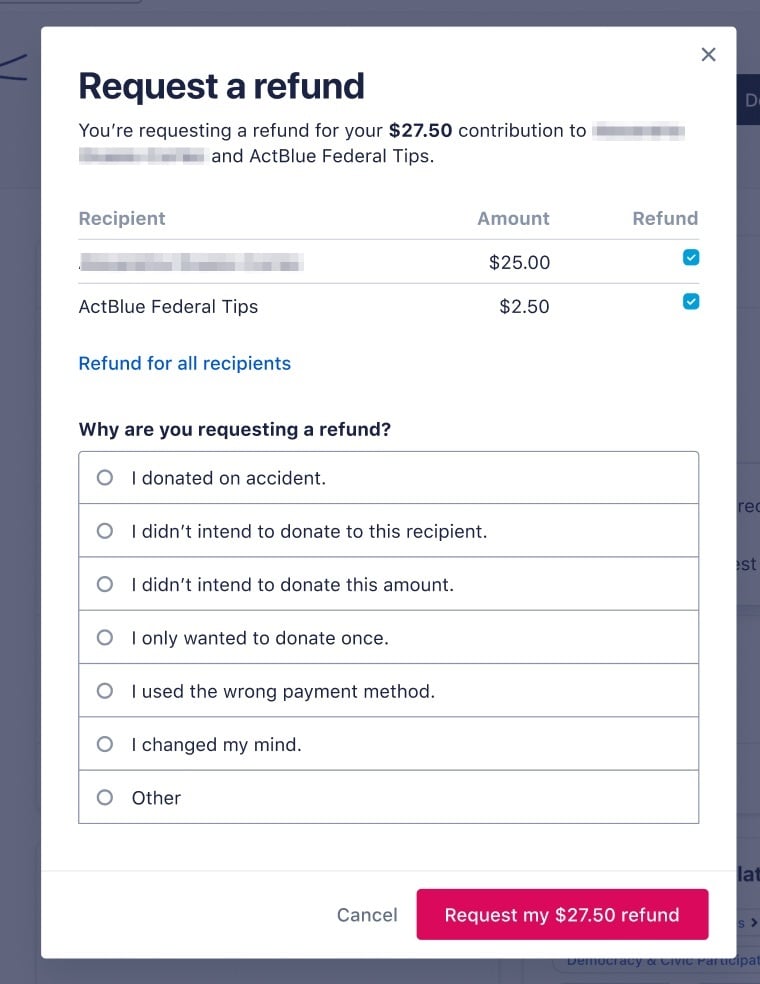760x984 pixels.
Task: Choose 'I didn't intend to donate to this recipient'
Action: (105, 531)
